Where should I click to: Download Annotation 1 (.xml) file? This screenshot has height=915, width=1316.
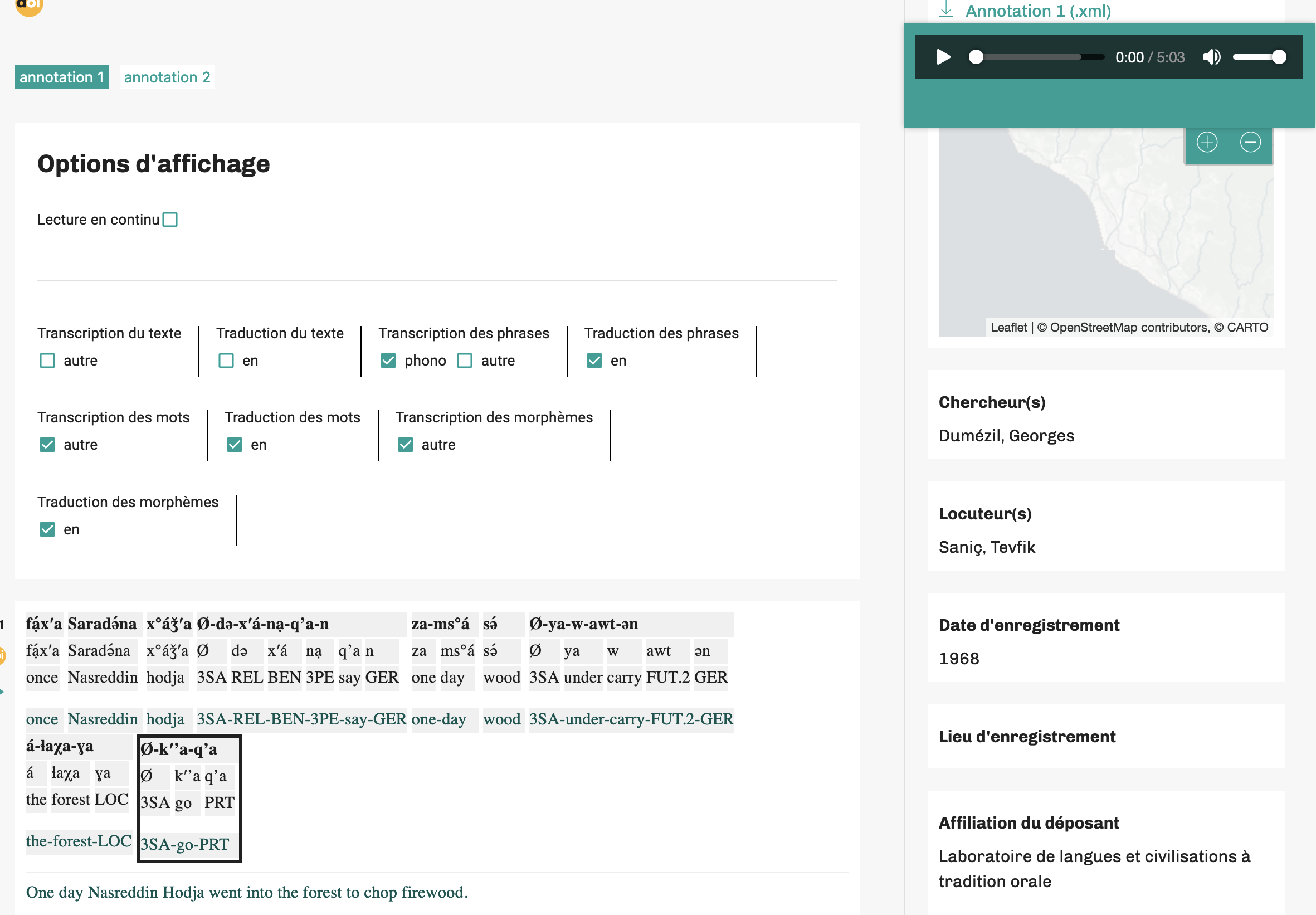(1038, 11)
